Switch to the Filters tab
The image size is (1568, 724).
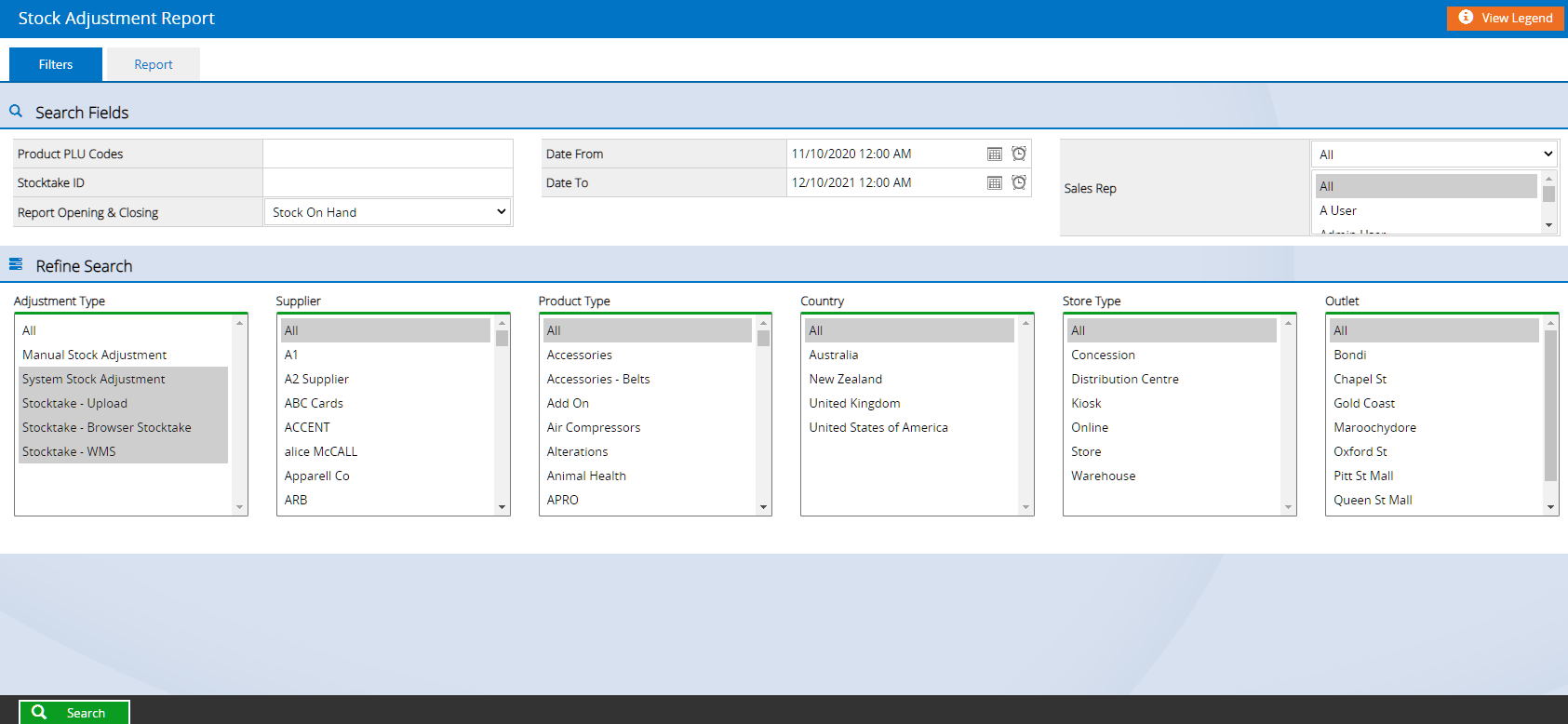click(x=56, y=64)
